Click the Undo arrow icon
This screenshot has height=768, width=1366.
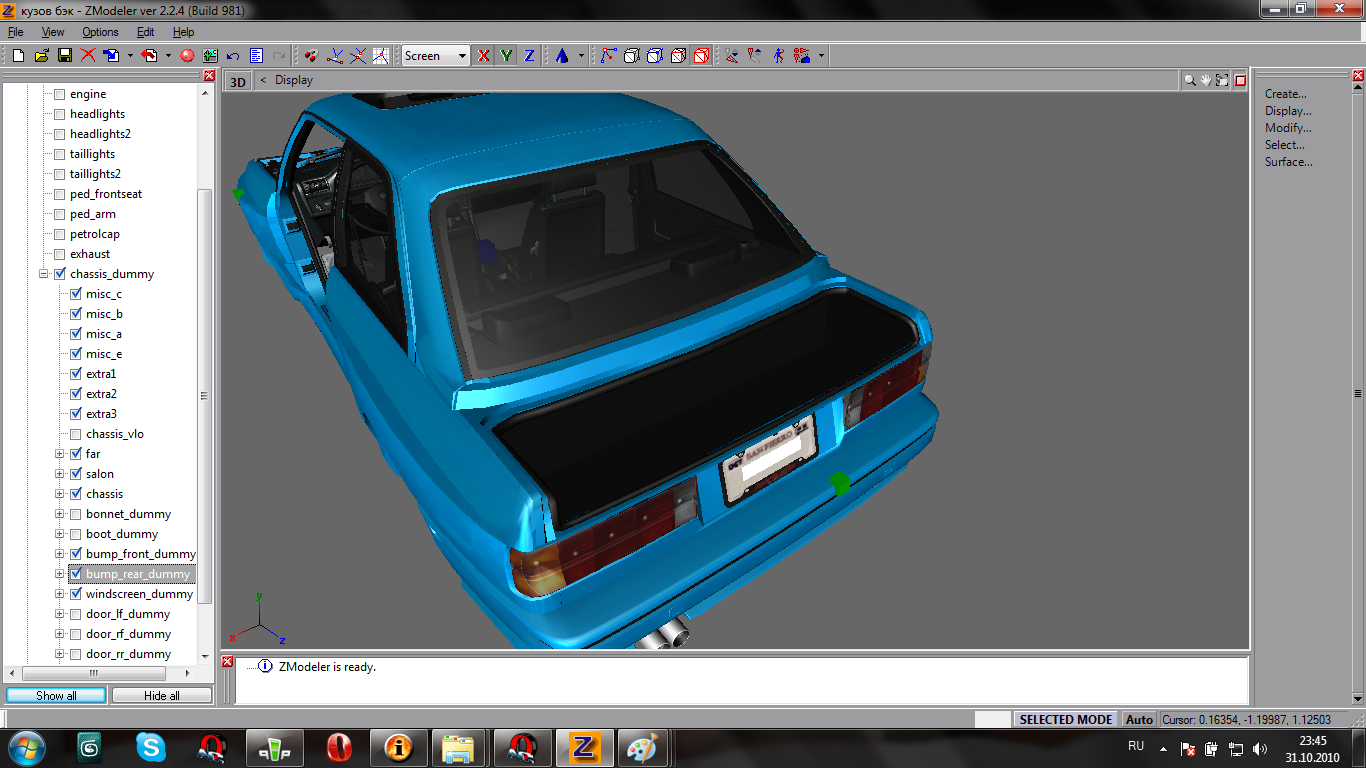(233, 56)
